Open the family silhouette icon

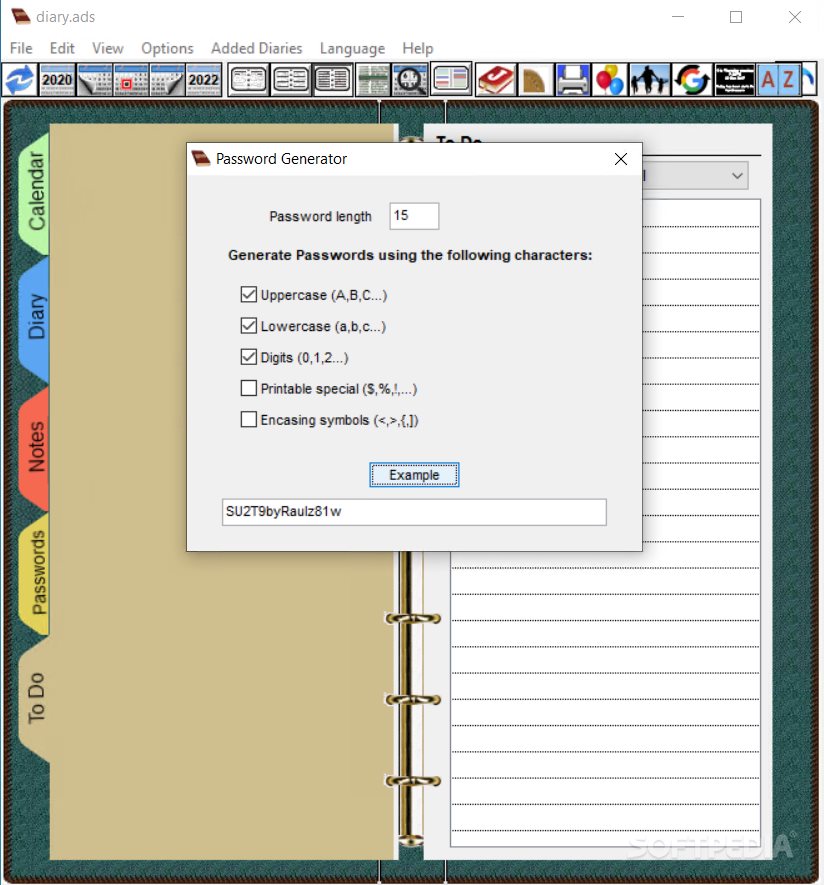pyautogui.click(x=650, y=80)
